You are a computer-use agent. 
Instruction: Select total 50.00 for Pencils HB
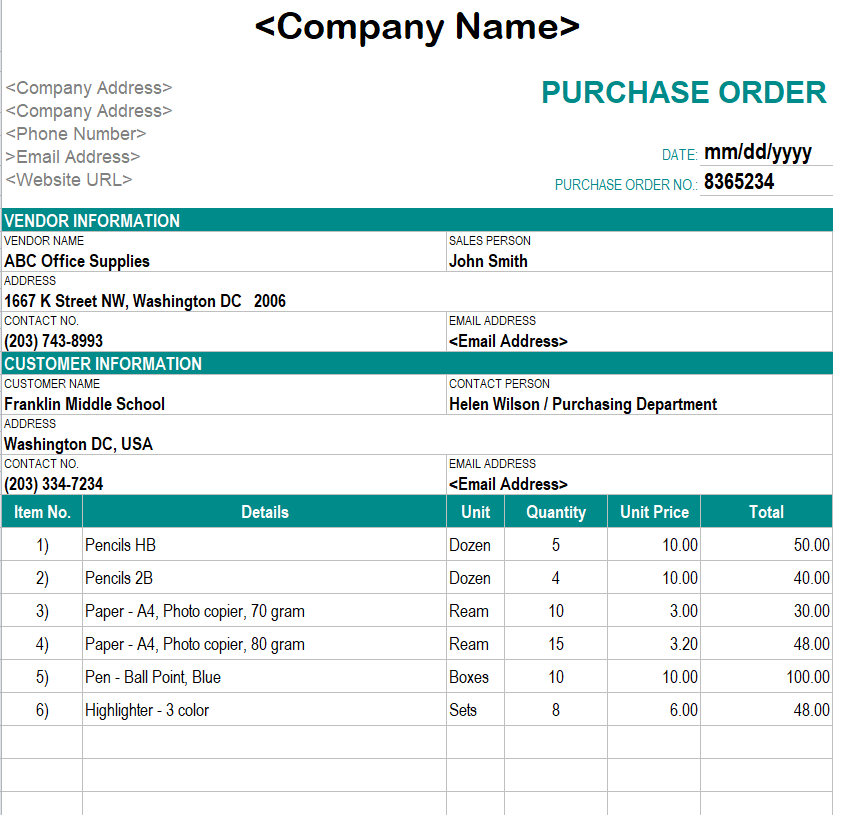766,545
